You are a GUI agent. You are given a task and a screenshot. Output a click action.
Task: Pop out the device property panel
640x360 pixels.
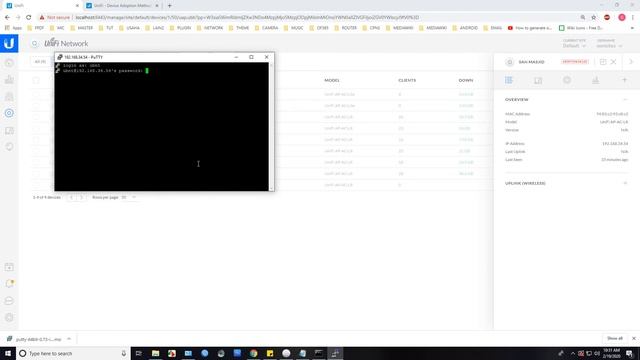pyautogui.click(x=603, y=62)
